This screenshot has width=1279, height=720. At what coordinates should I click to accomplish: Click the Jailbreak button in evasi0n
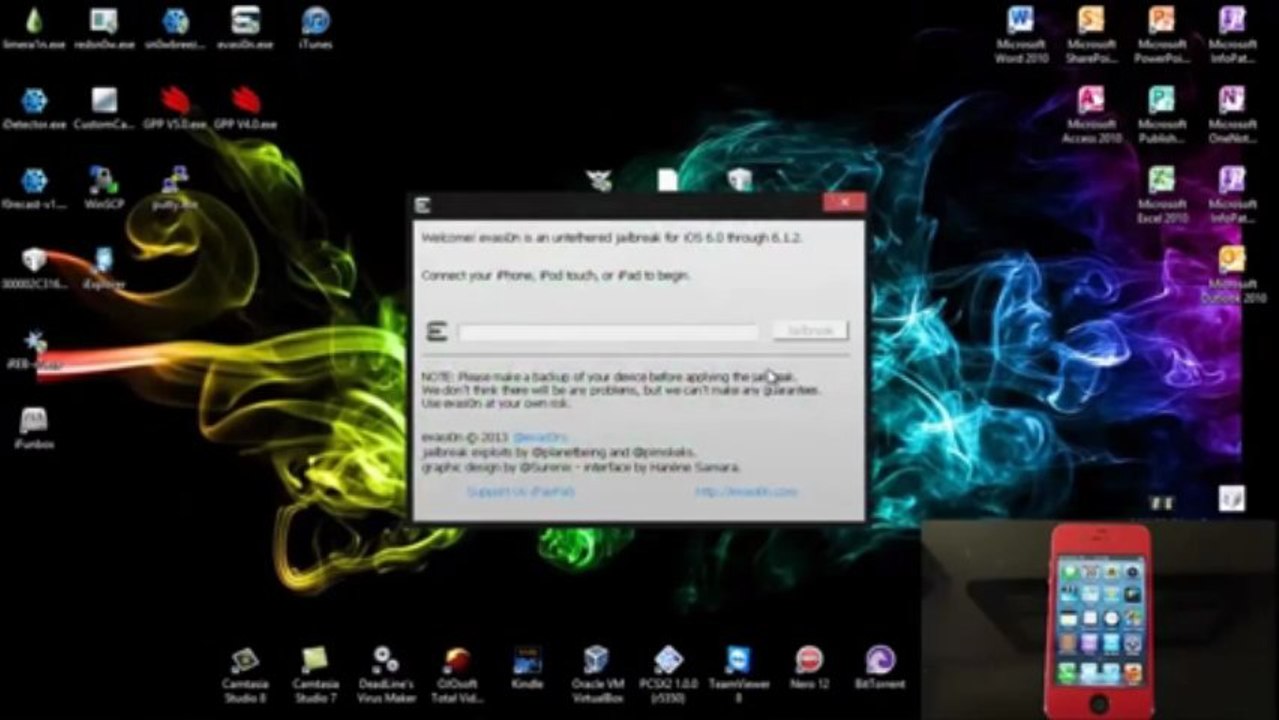coord(810,330)
